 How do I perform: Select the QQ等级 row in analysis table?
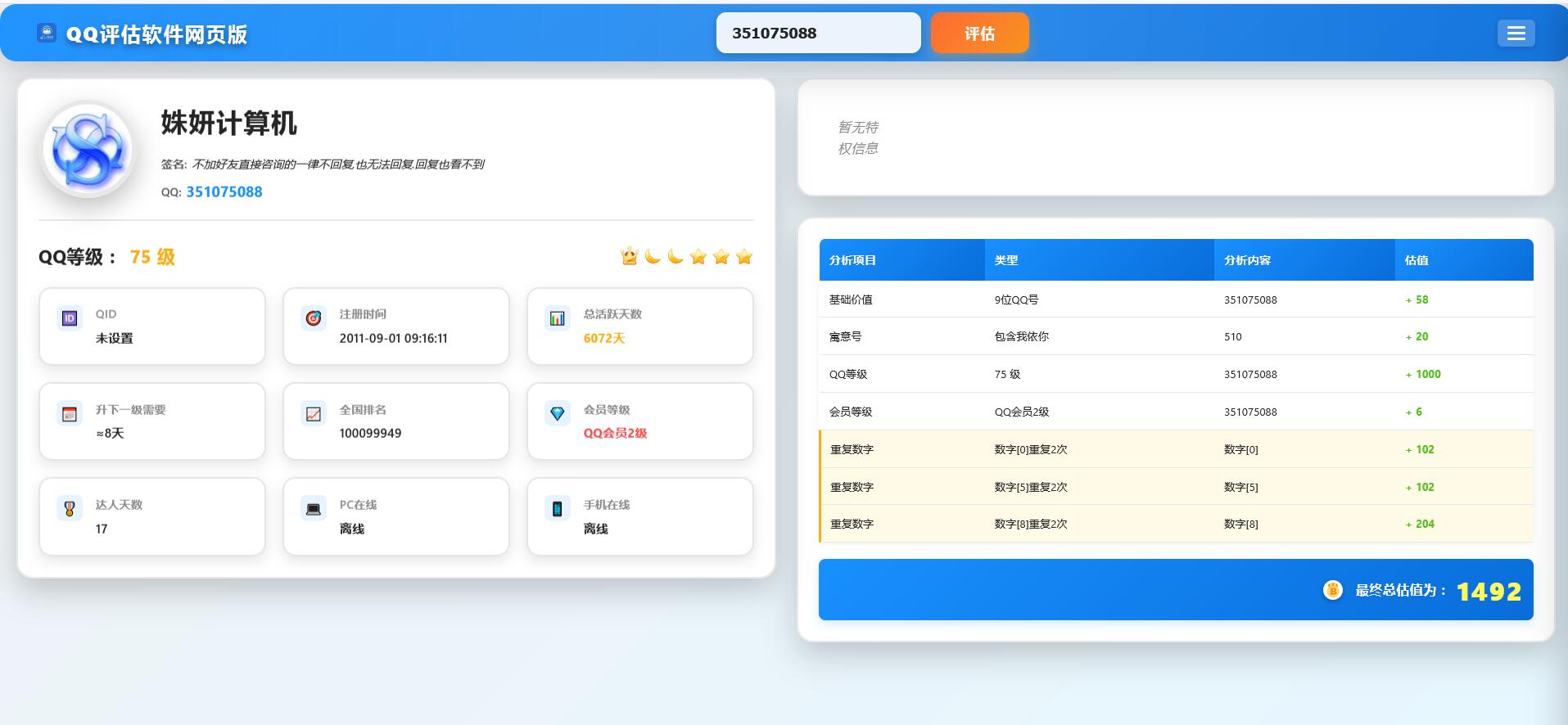1176,374
